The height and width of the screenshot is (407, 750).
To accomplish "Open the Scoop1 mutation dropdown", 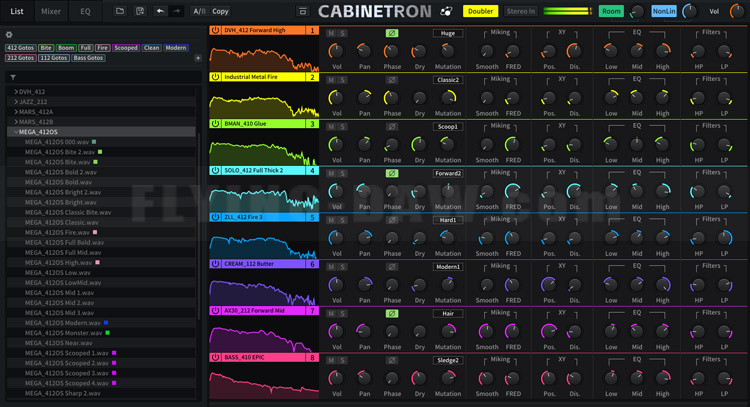I will pos(448,127).
